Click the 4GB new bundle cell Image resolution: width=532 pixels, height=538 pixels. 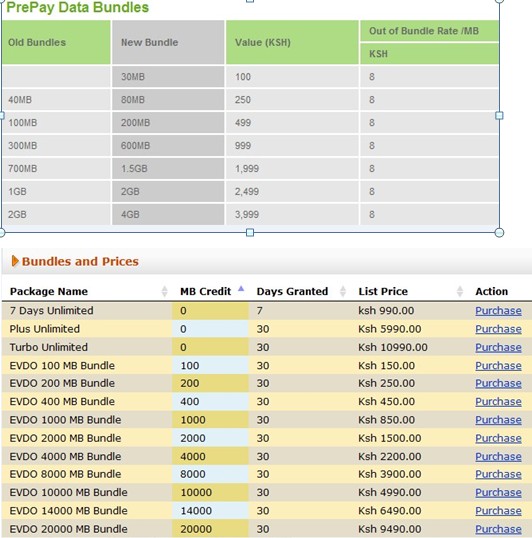coord(168,214)
